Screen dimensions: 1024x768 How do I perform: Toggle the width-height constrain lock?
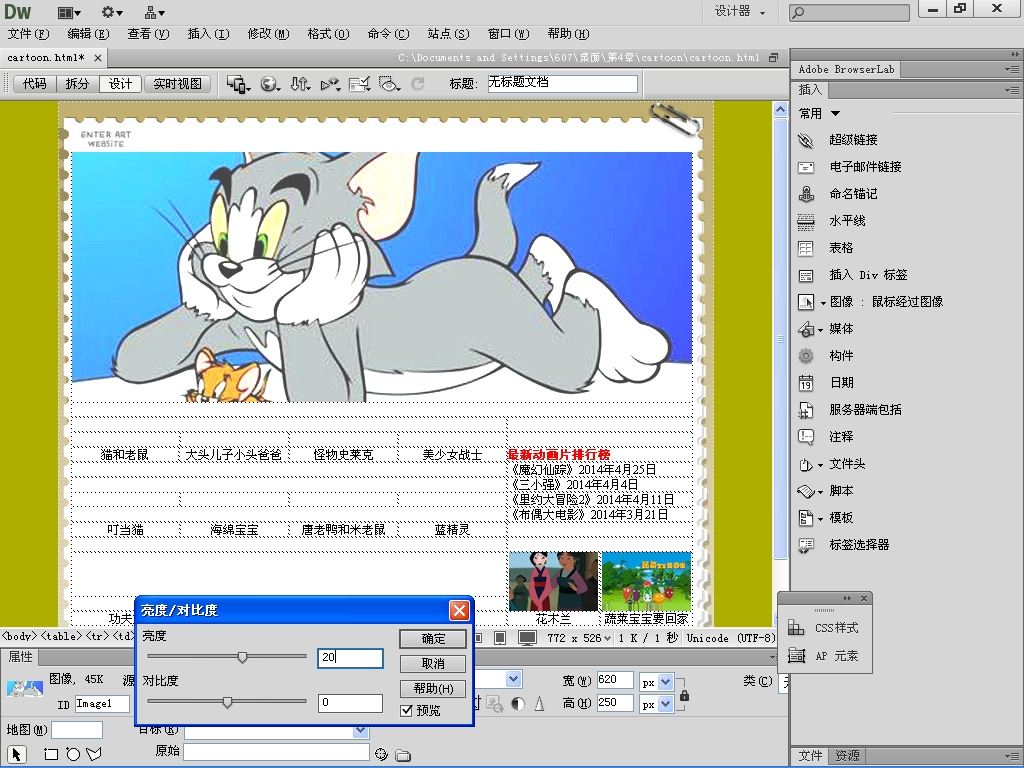(684, 696)
